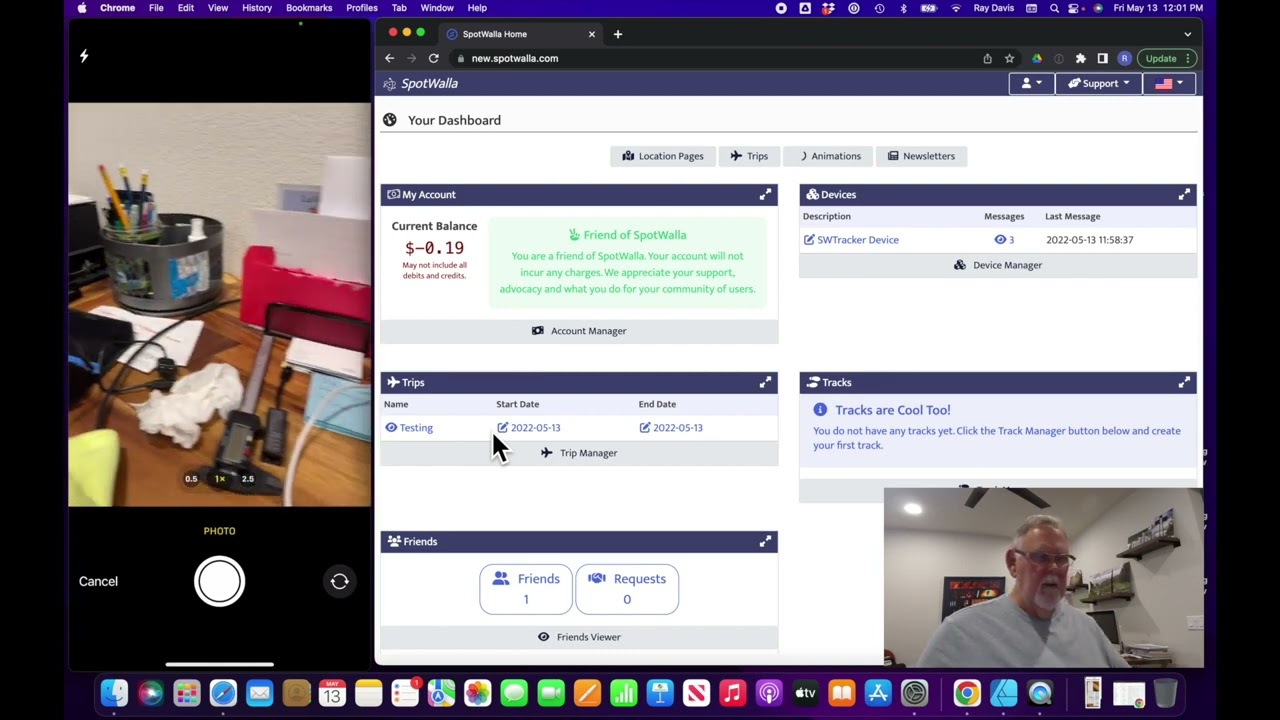Open Chrome extensions puzzle icon
The image size is (1280, 720).
[1080, 58]
